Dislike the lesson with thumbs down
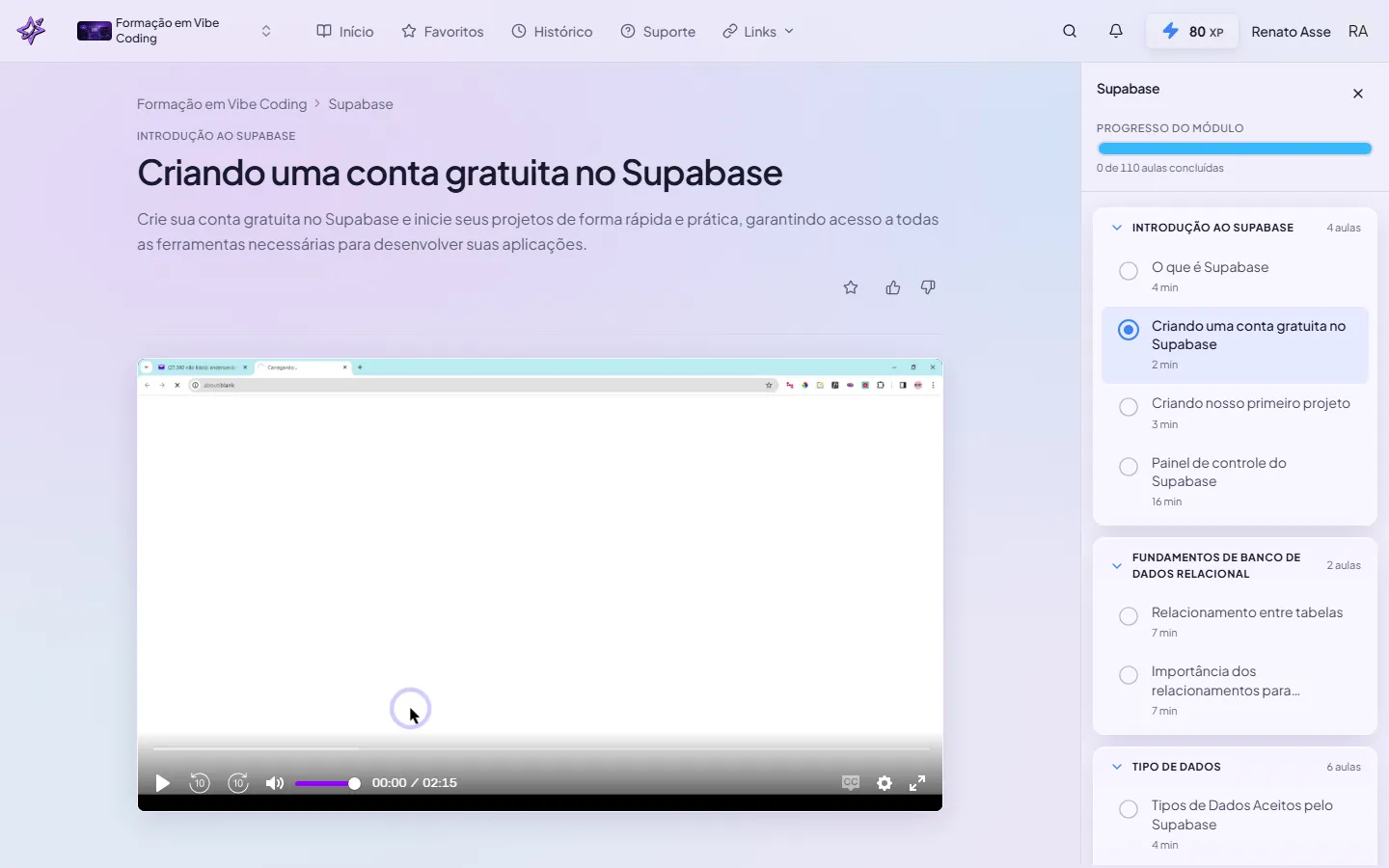This screenshot has width=1389, height=868. 928,287
